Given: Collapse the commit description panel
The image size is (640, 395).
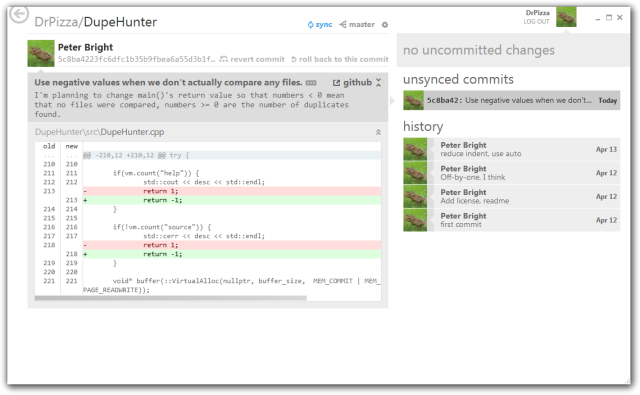Looking at the screenshot, I should point(378,82).
